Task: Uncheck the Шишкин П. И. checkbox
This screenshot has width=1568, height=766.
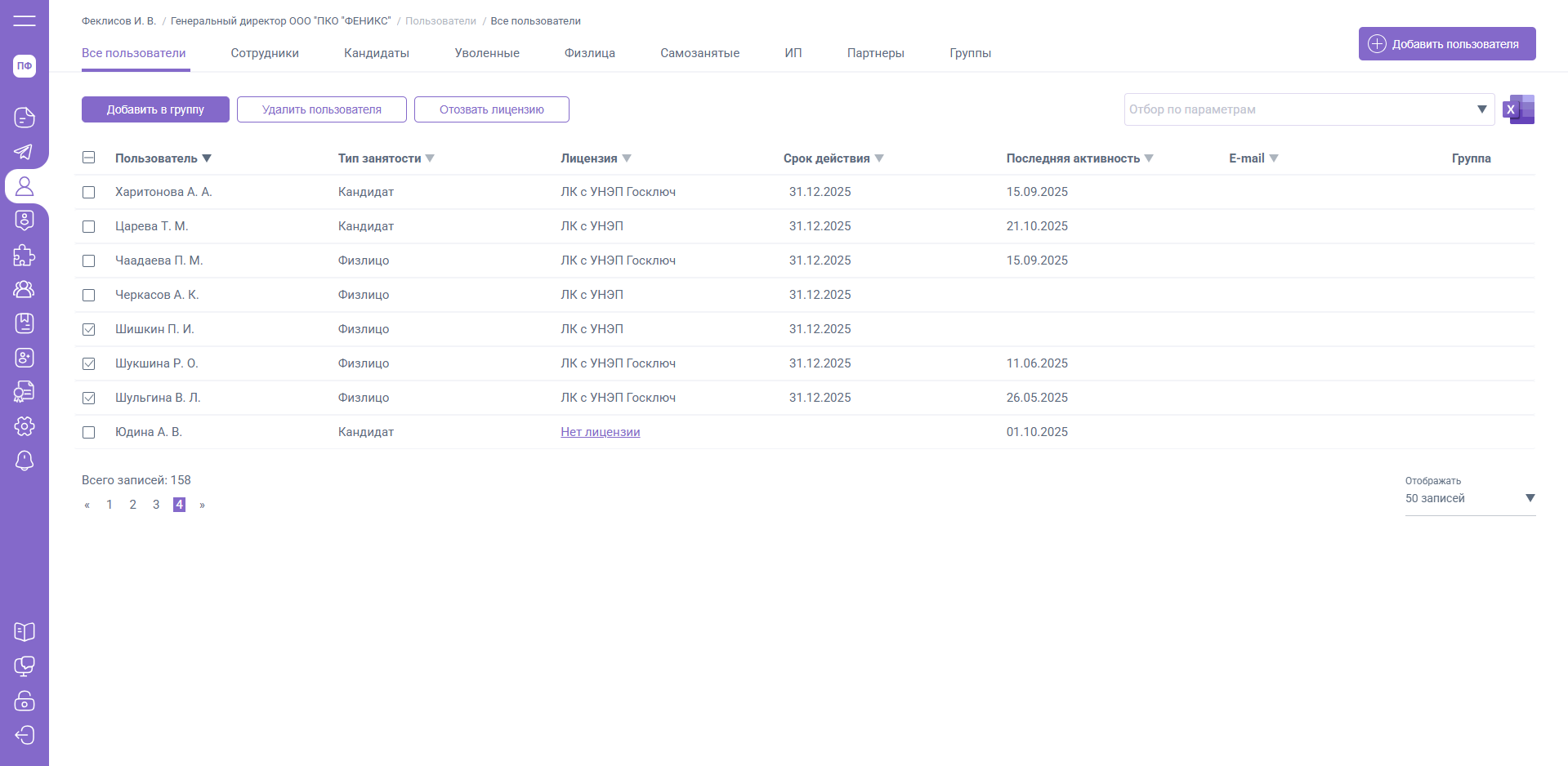Action: [x=89, y=329]
